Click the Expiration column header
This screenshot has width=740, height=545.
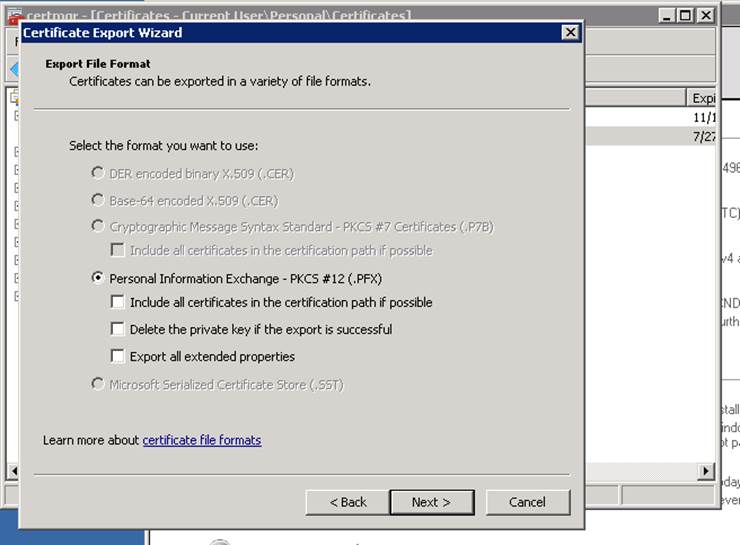[x=701, y=98]
